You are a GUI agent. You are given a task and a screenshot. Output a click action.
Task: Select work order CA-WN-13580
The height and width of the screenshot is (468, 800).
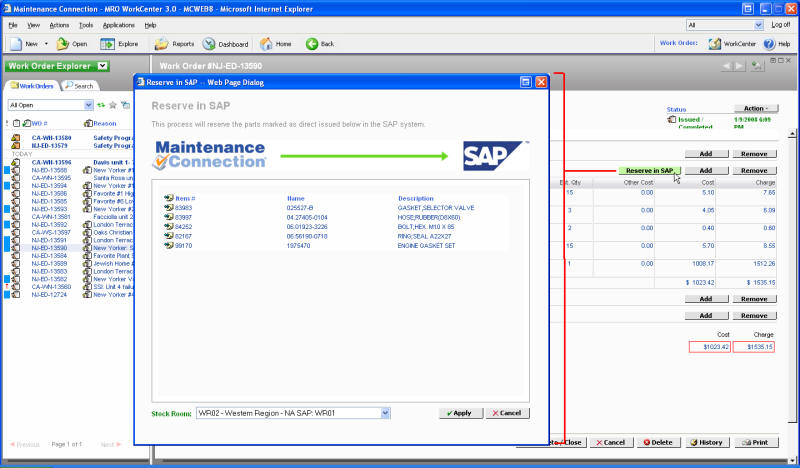[51, 138]
